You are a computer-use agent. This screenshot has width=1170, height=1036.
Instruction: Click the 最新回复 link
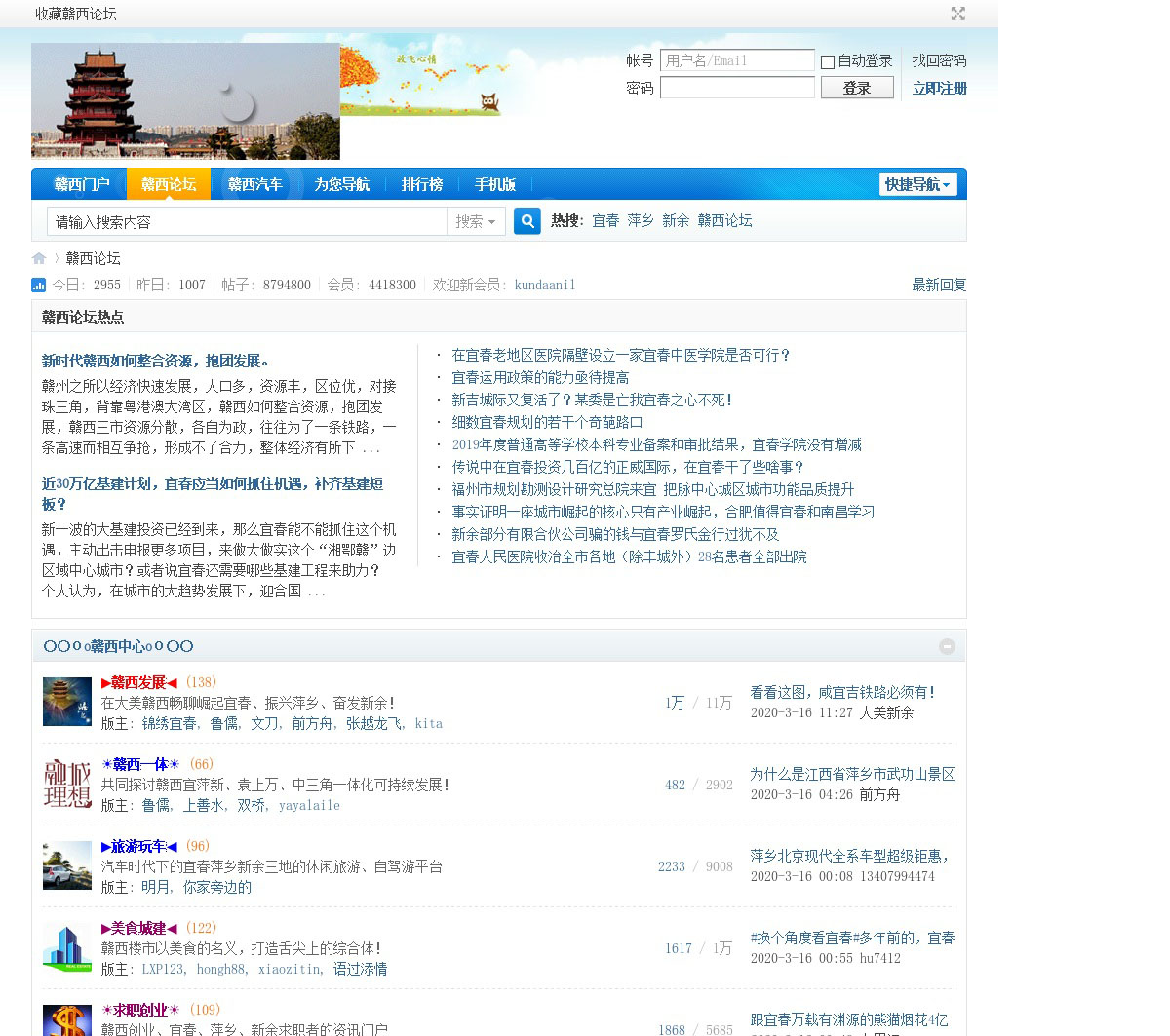[x=938, y=285]
